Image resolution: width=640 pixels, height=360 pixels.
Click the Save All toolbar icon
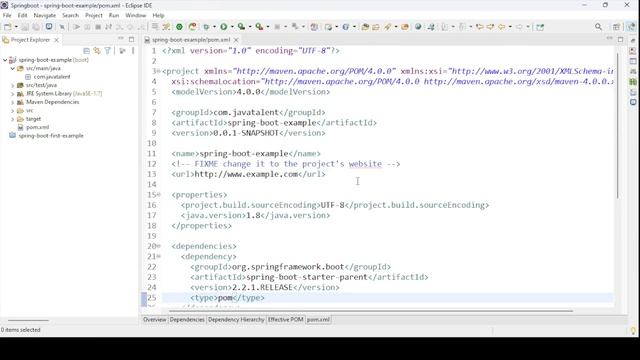tap(36, 27)
